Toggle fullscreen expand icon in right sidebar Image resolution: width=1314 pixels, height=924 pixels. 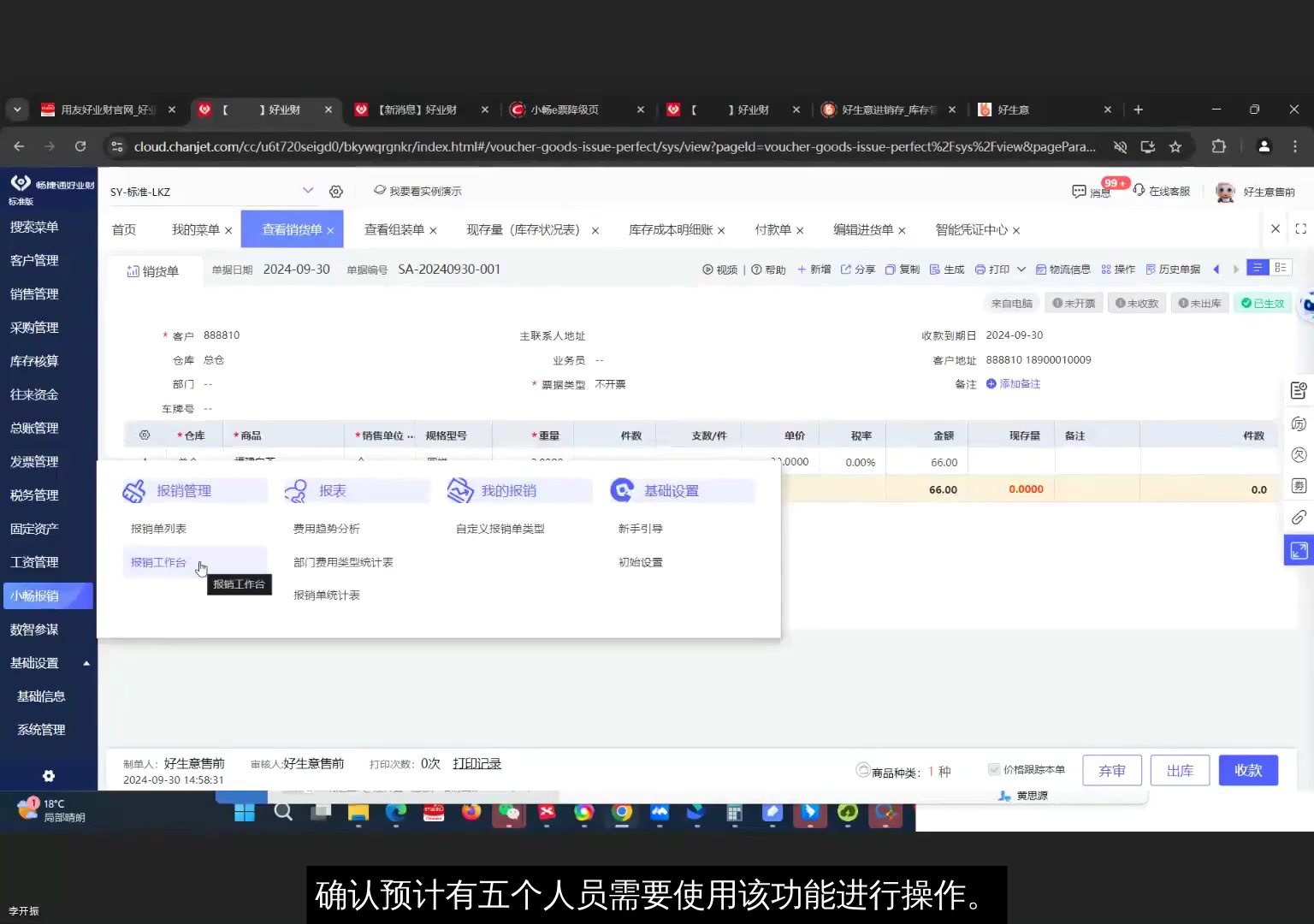(x=1299, y=551)
